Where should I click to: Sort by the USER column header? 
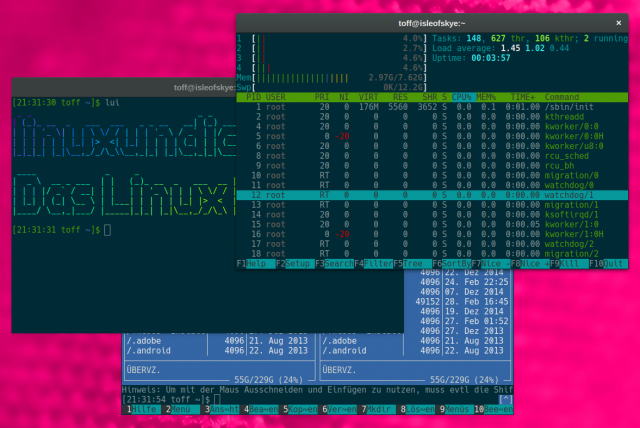(x=276, y=97)
